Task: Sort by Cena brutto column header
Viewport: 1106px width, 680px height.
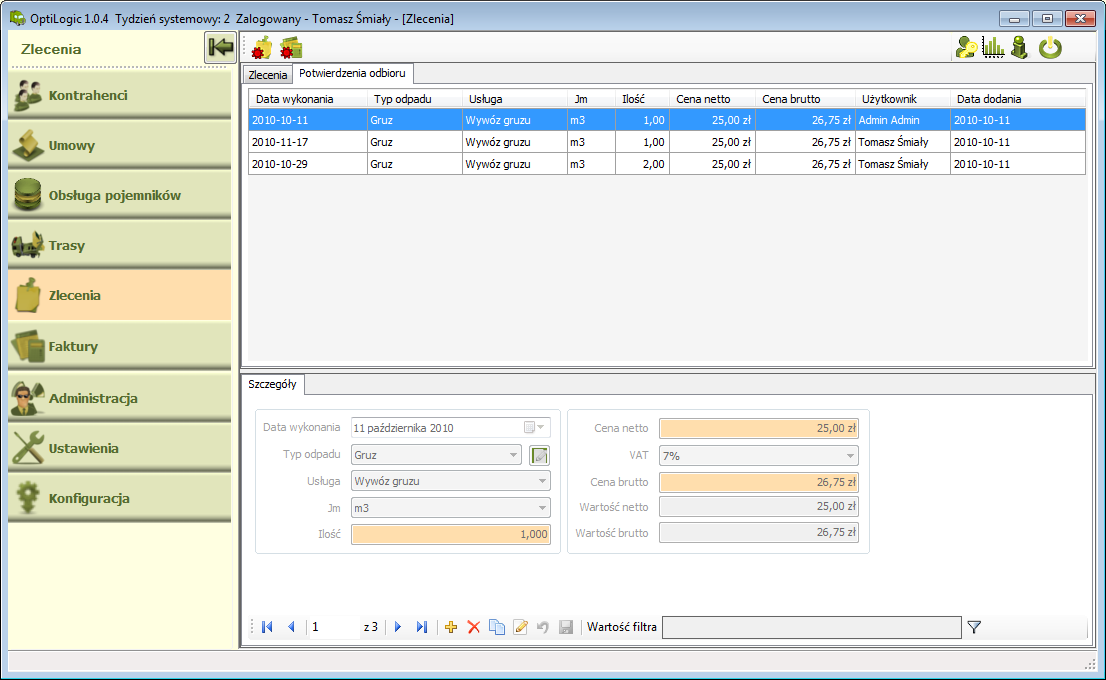Action: click(805, 99)
